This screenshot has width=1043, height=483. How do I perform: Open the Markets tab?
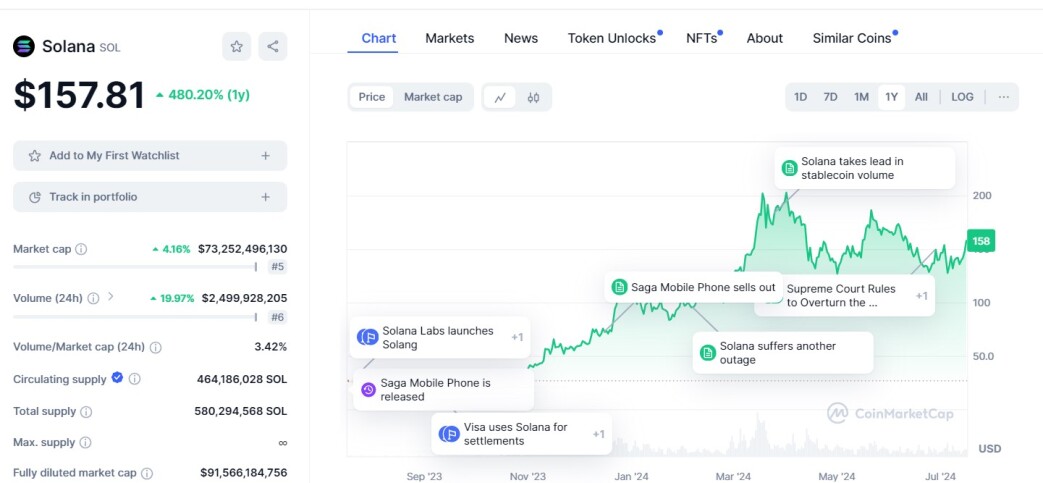click(x=450, y=38)
